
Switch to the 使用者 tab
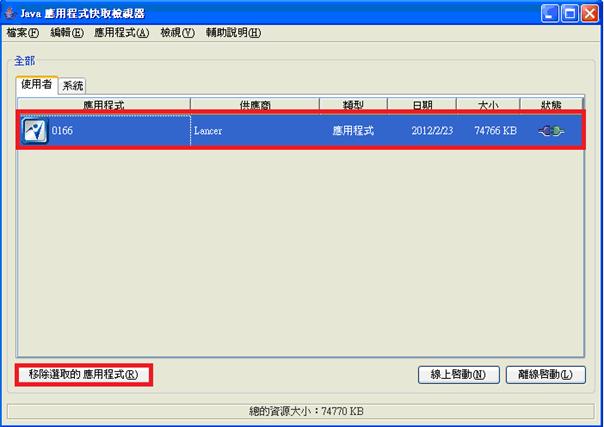pos(37,84)
